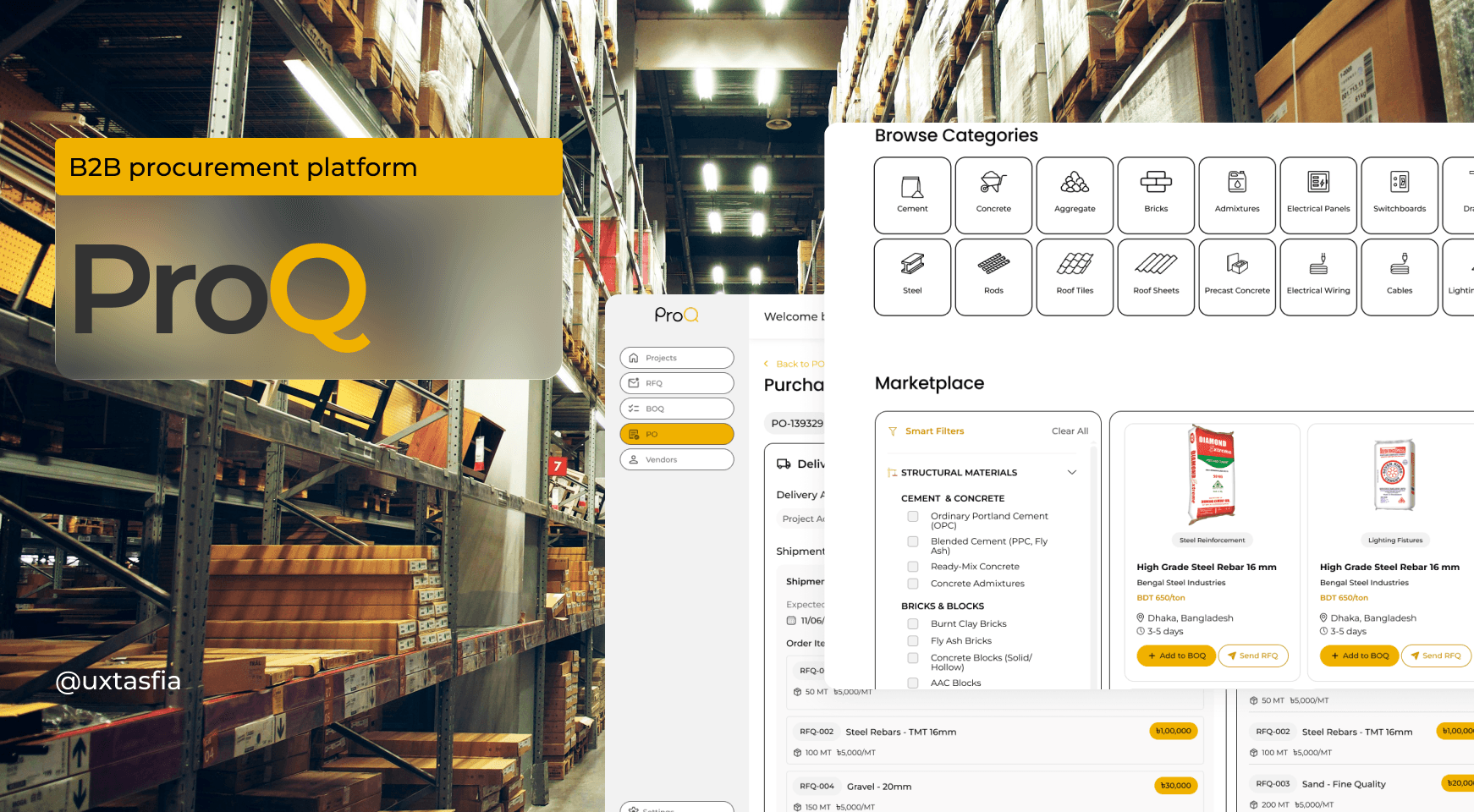Click Bengal Steel Industries on first card

1181,583
